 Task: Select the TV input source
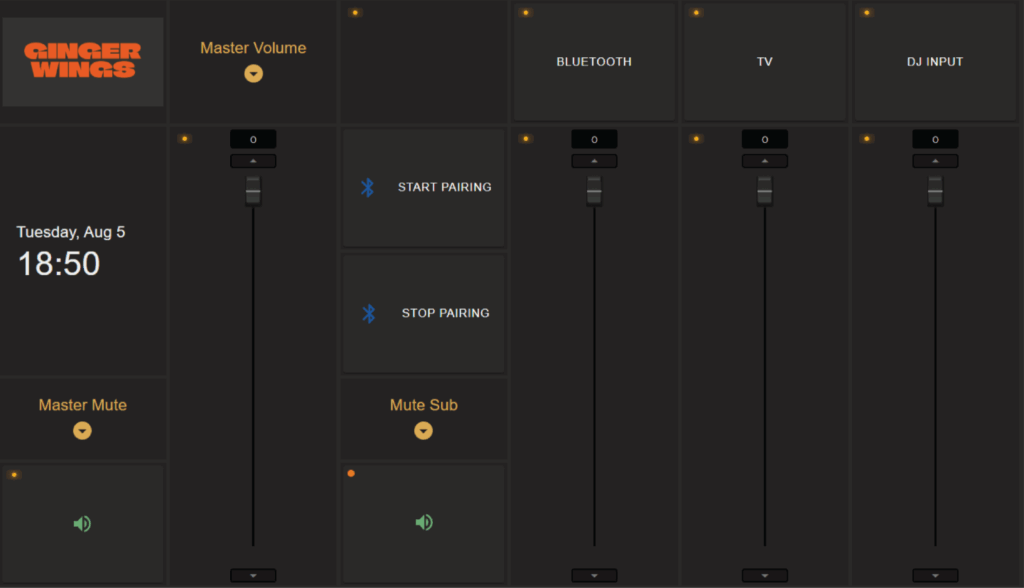765,62
